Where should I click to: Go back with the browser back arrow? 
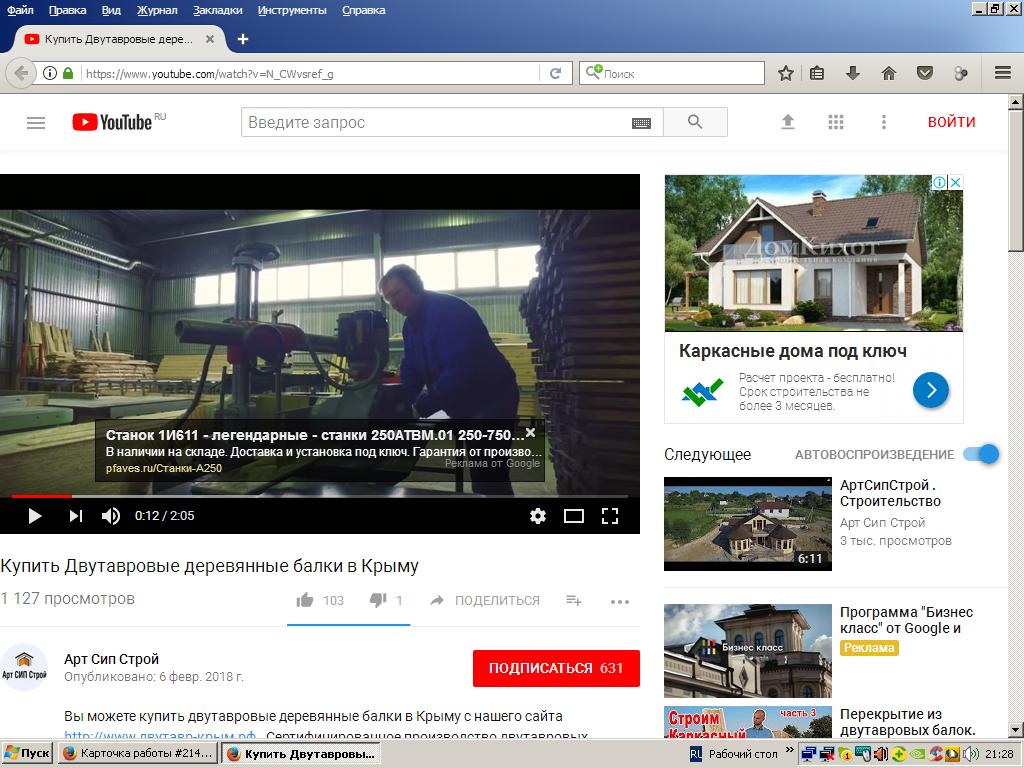(x=20, y=73)
